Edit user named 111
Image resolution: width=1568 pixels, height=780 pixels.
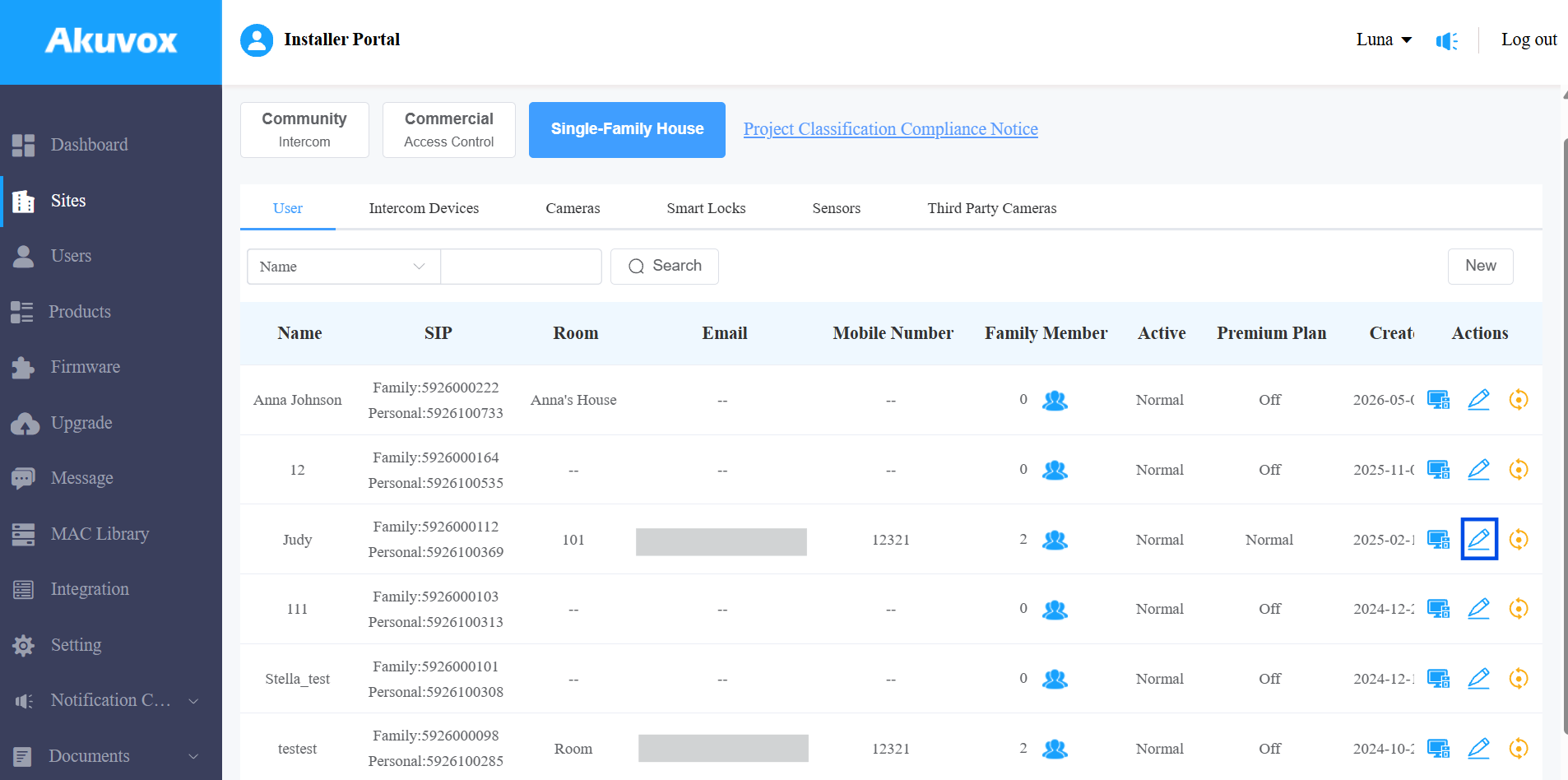[1478, 609]
